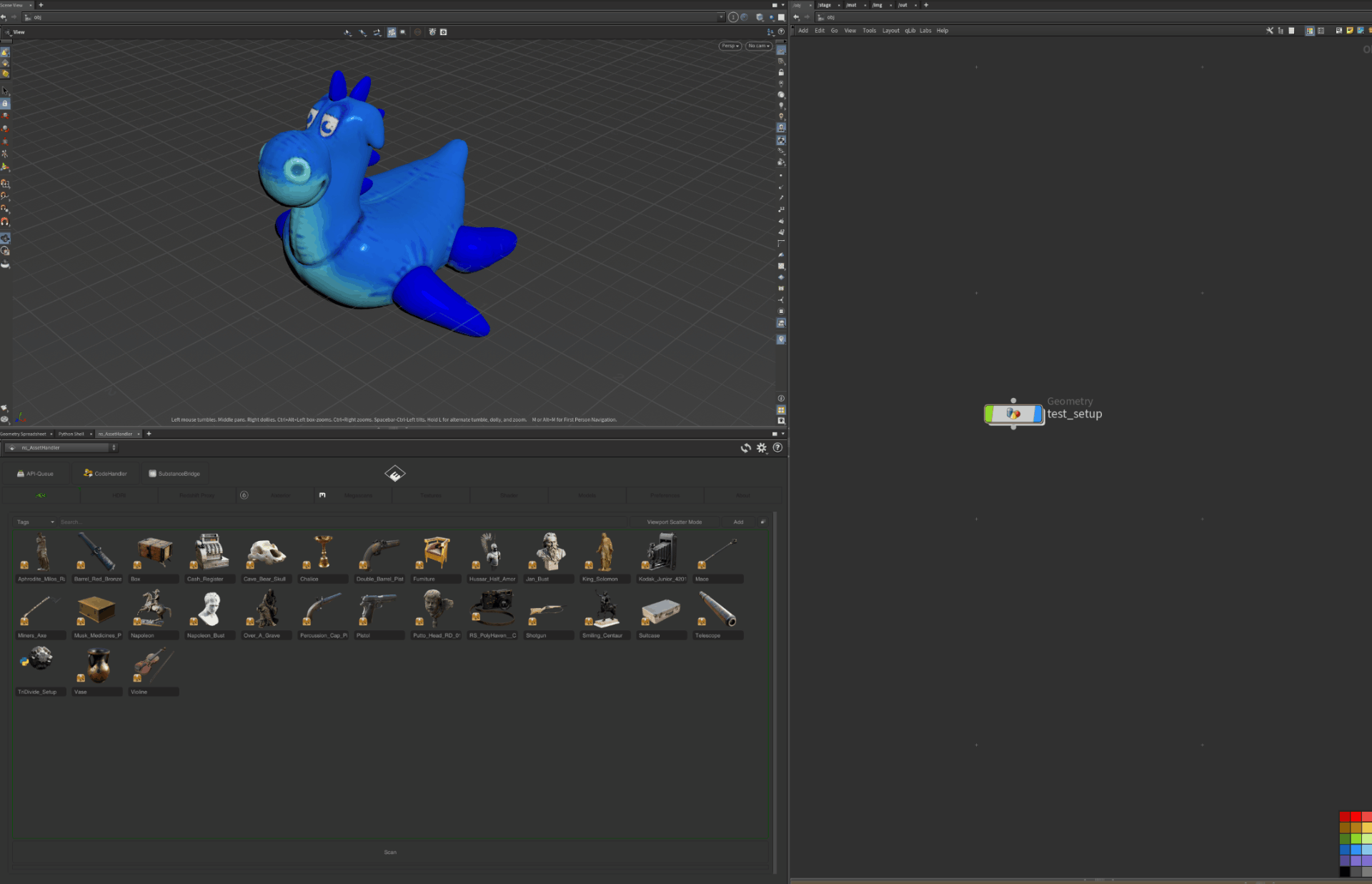Open the Persp camera dropdown

730,46
